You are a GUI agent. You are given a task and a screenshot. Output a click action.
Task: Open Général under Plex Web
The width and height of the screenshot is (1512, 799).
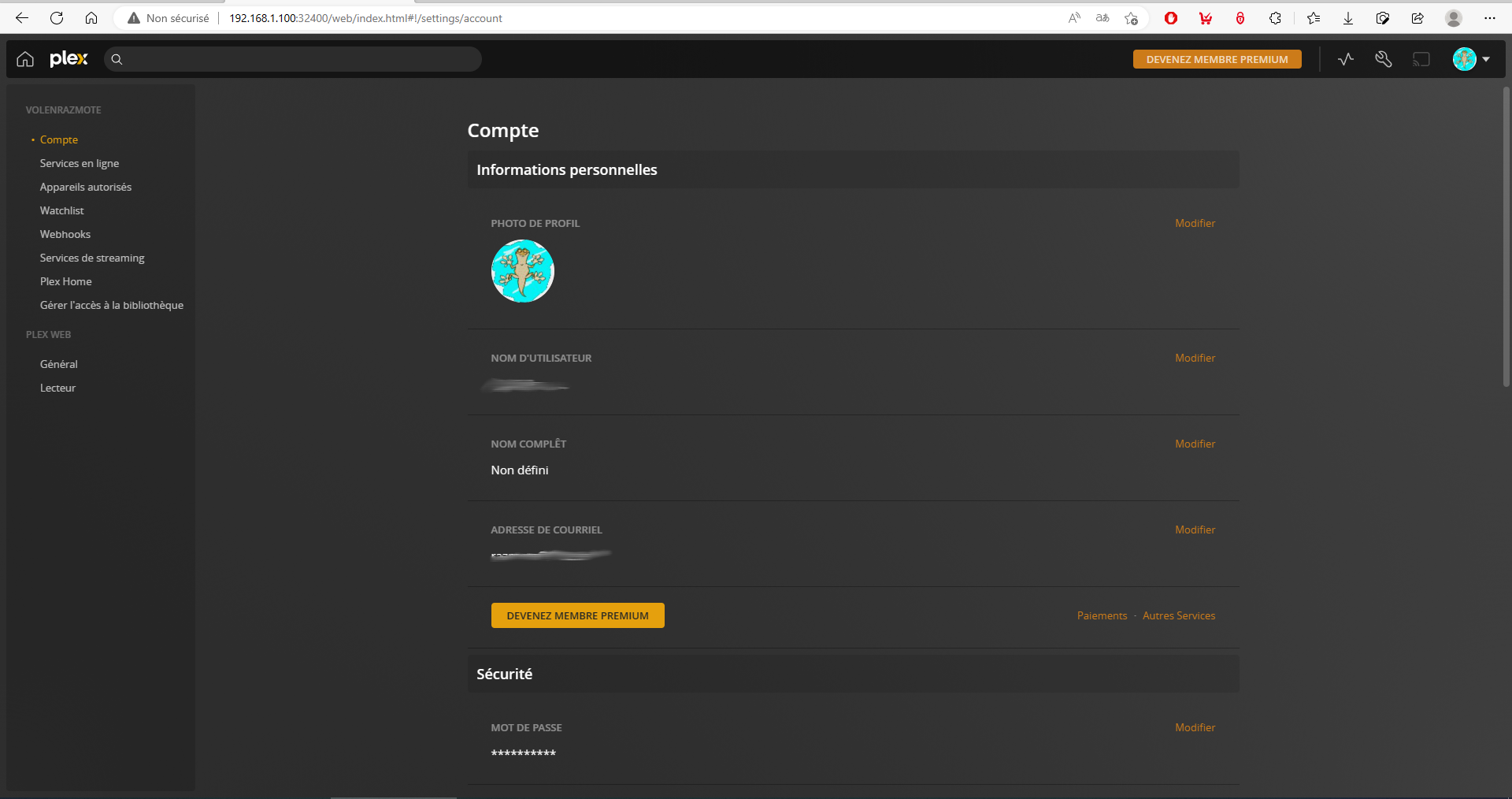[x=59, y=364]
